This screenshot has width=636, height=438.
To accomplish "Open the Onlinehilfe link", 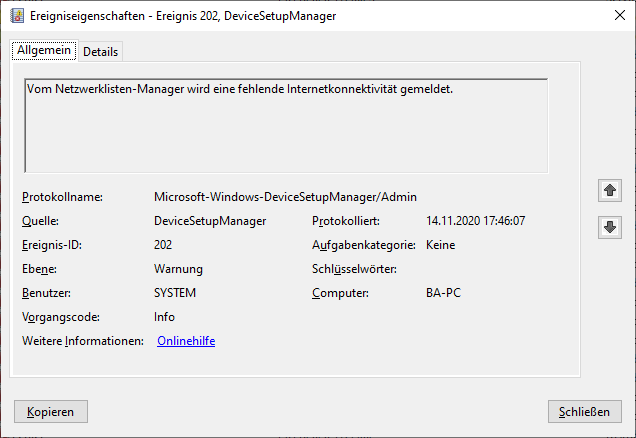I will tap(186, 341).
